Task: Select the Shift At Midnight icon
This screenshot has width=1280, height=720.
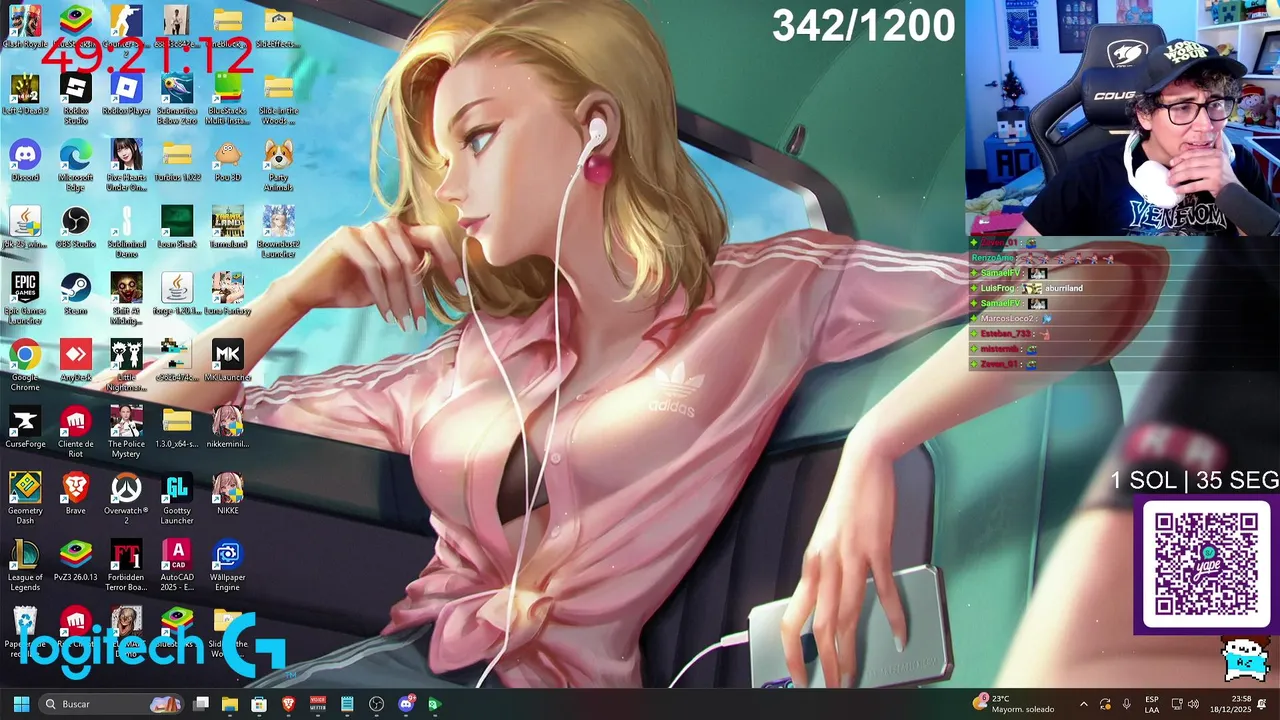Action: tap(126, 298)
